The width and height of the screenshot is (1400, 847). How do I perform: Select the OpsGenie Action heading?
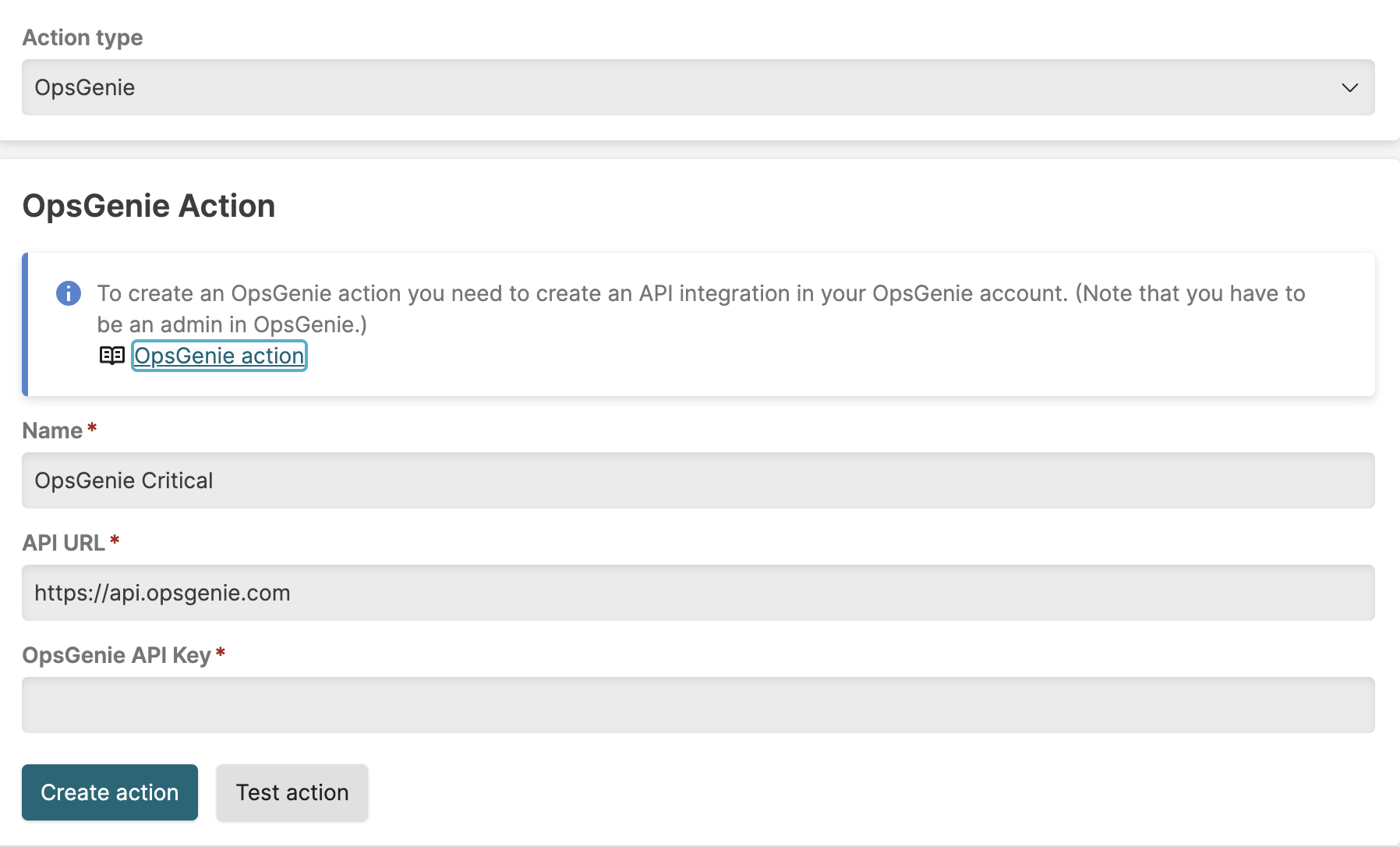pos(150,205)
